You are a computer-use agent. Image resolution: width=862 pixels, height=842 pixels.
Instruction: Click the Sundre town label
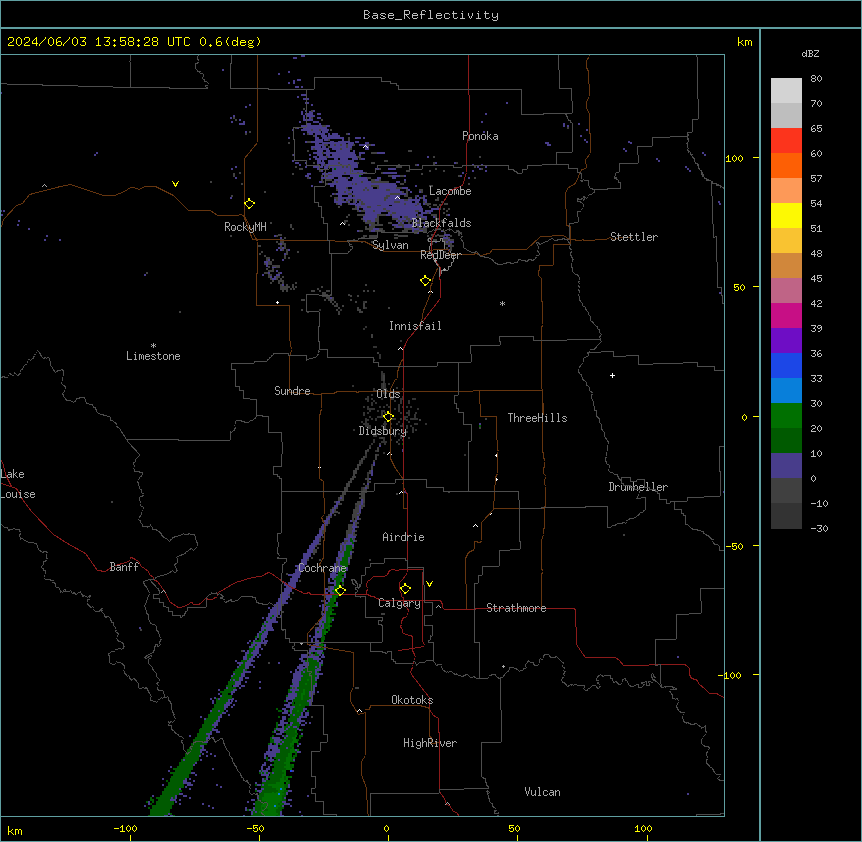tap(292, 391)
